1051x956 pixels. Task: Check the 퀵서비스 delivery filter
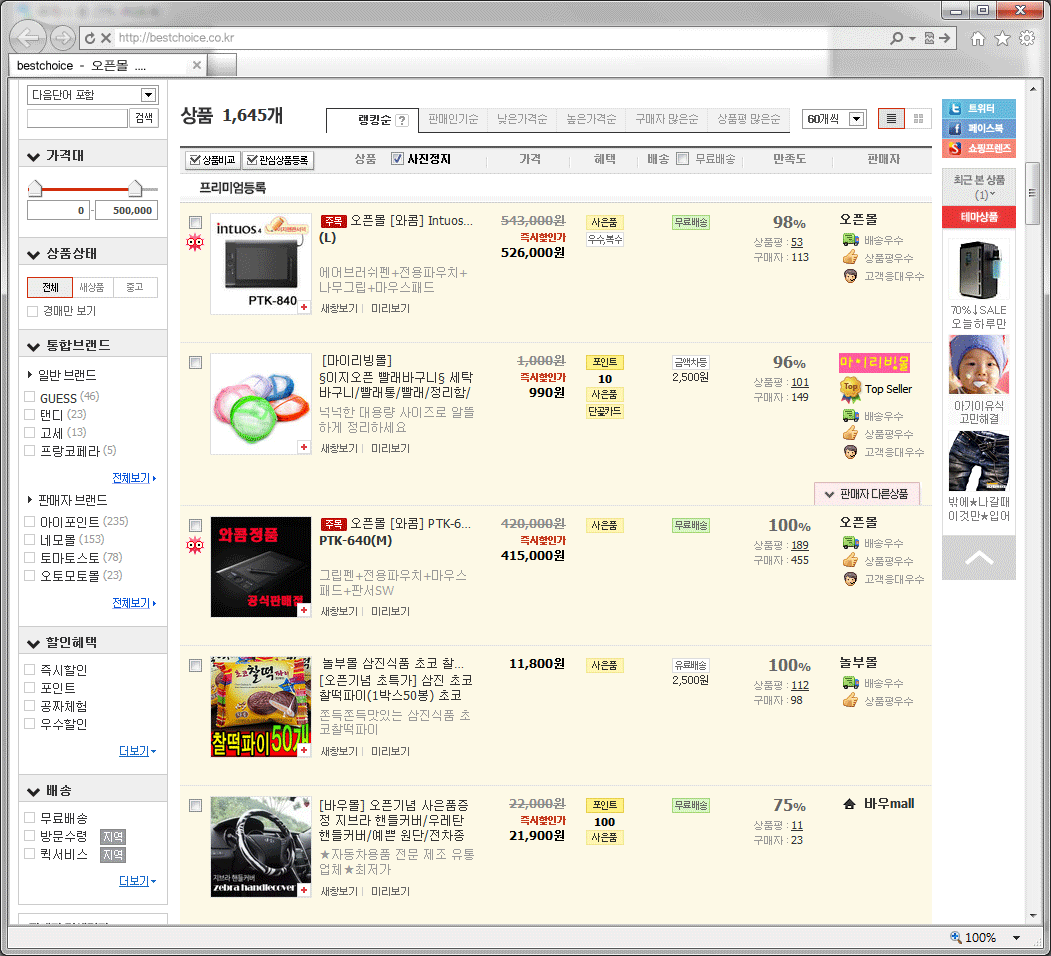(29, 853)
